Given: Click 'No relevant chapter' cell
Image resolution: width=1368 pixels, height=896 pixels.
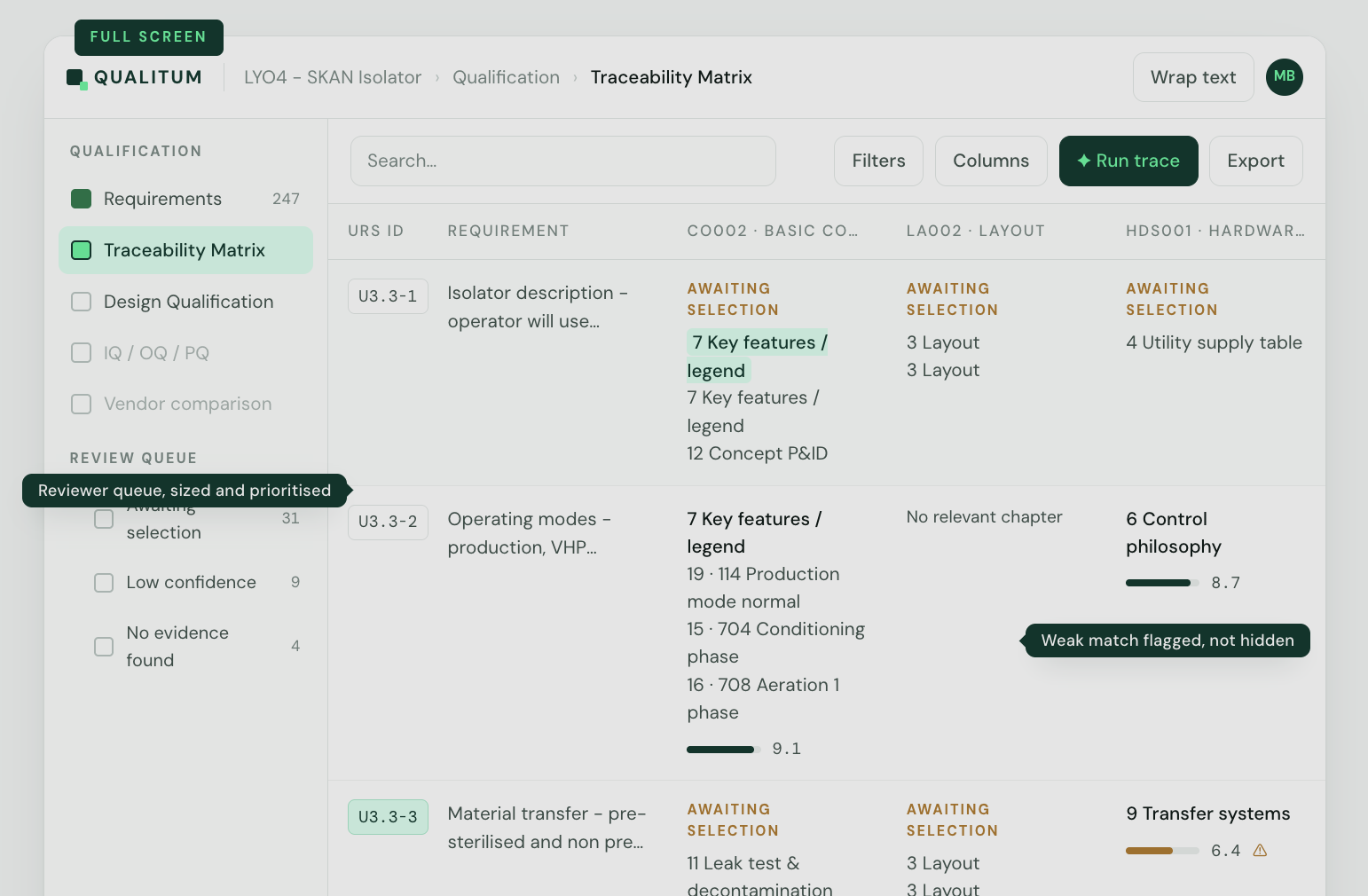Looking at the screenshot, I should [x=984, y=517].
